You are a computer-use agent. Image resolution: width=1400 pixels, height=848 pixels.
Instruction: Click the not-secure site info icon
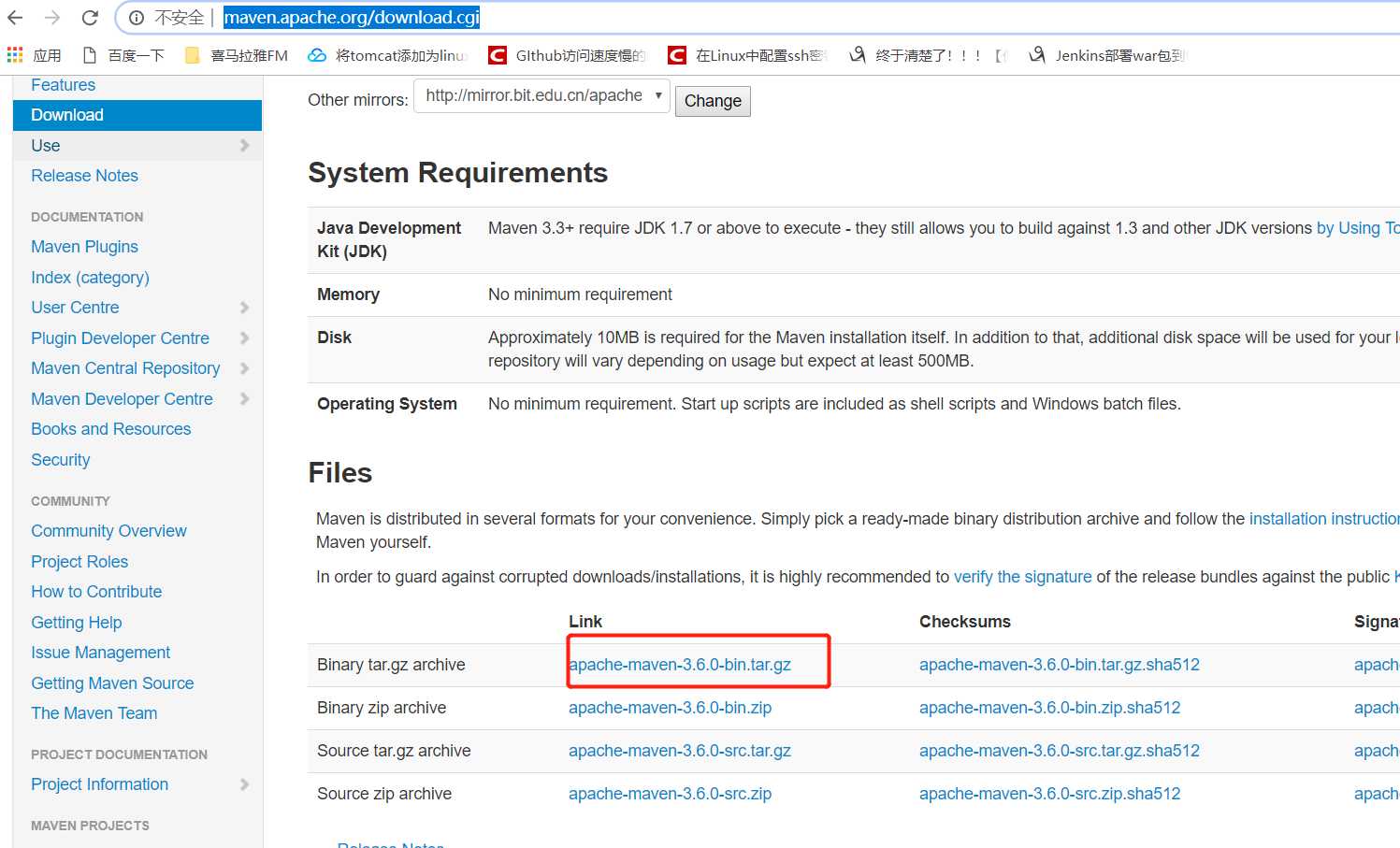click(x=137, y=18)
